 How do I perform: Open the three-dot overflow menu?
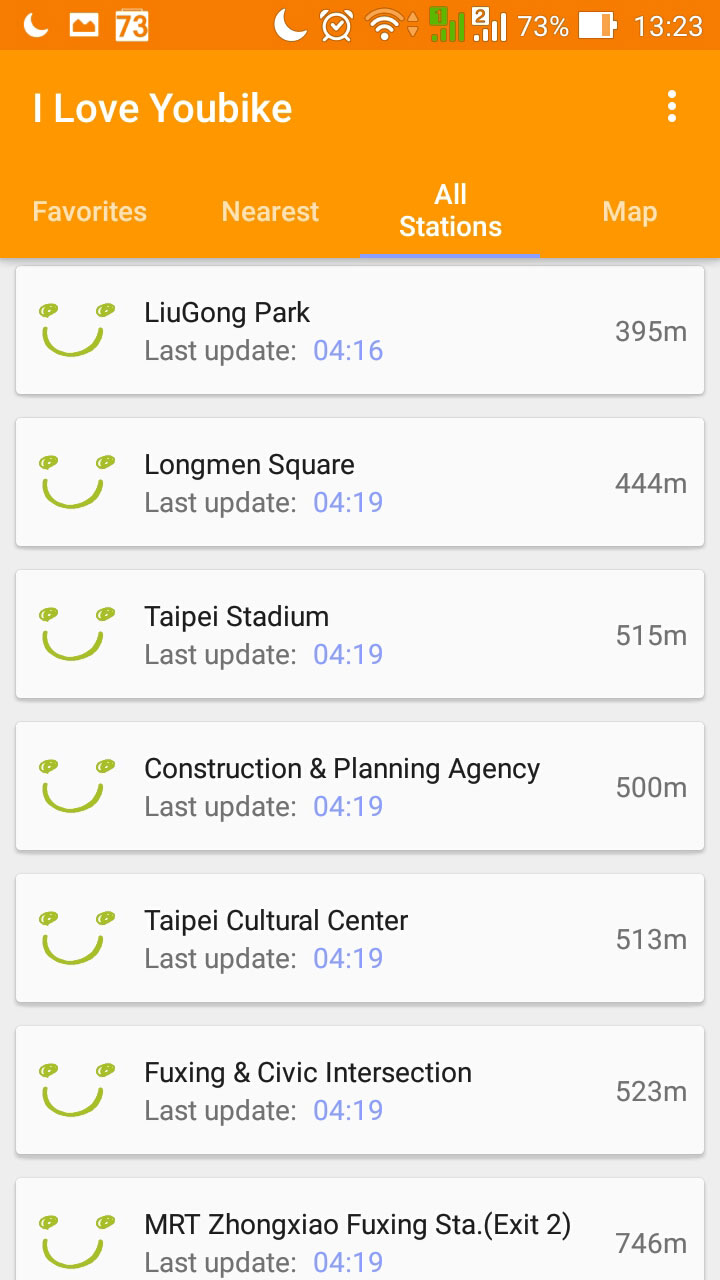pos(672,107)
